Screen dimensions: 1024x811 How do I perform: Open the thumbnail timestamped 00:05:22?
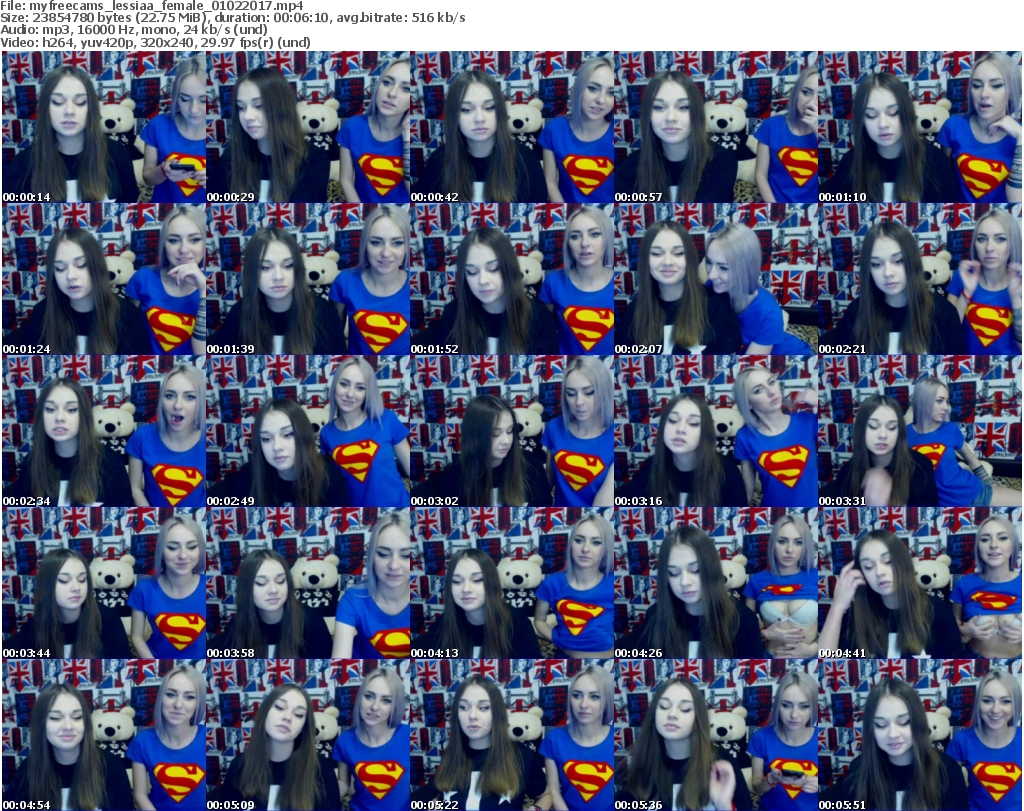(512, 735)
